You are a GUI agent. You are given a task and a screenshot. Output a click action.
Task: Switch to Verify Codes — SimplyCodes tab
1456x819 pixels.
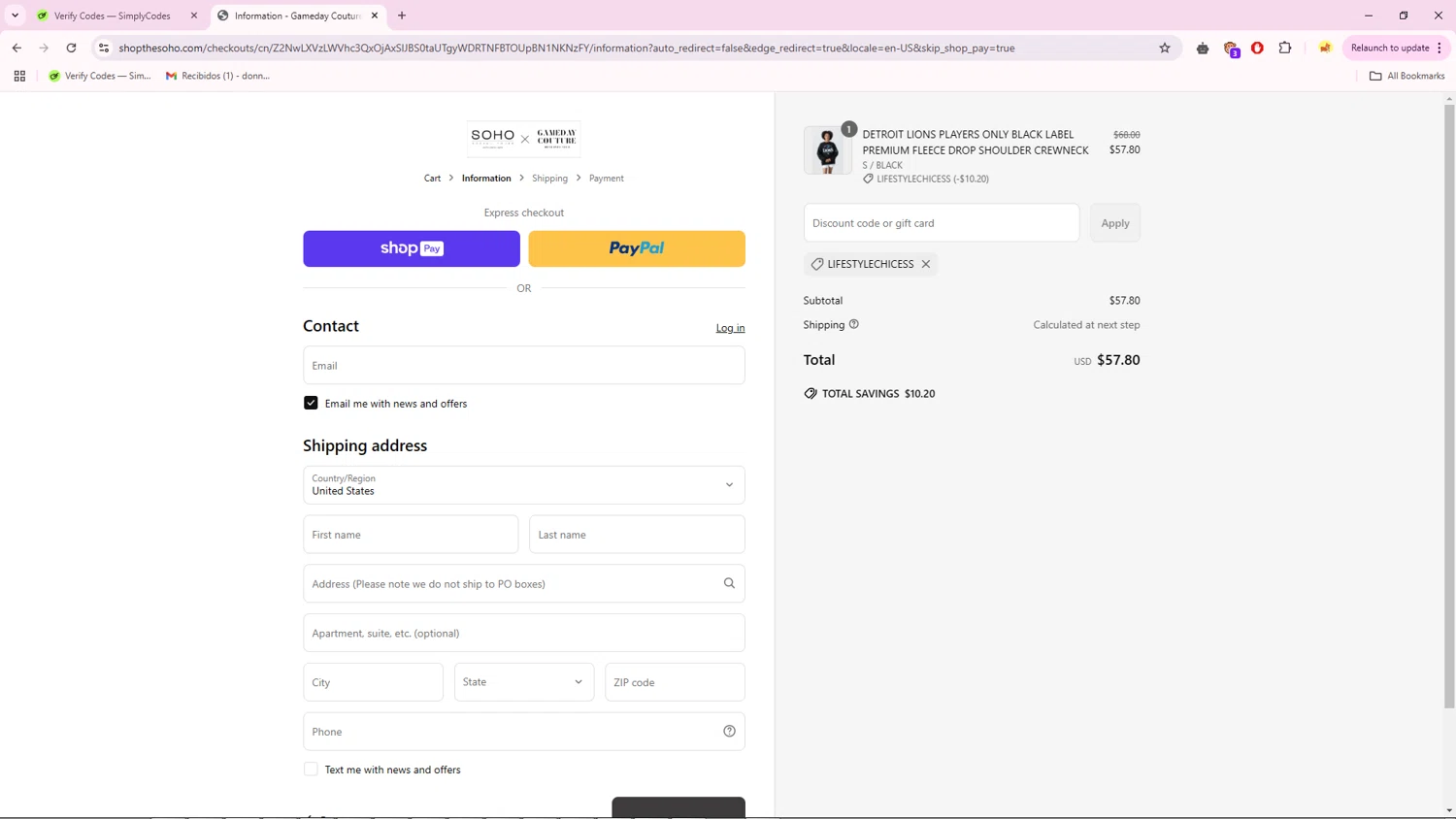point(112,16)
